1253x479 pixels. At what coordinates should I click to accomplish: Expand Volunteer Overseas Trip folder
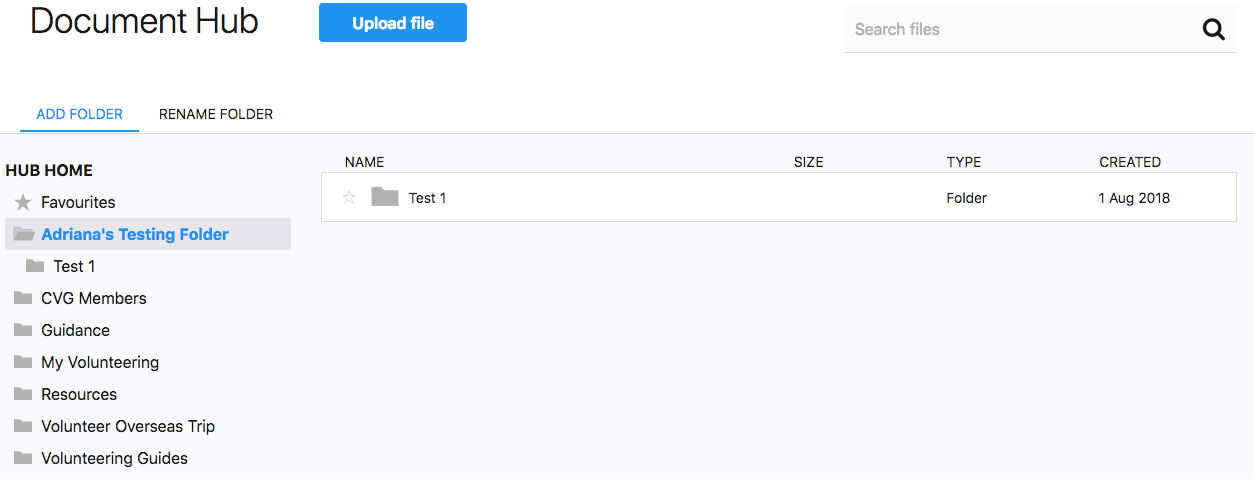[128, 426]
